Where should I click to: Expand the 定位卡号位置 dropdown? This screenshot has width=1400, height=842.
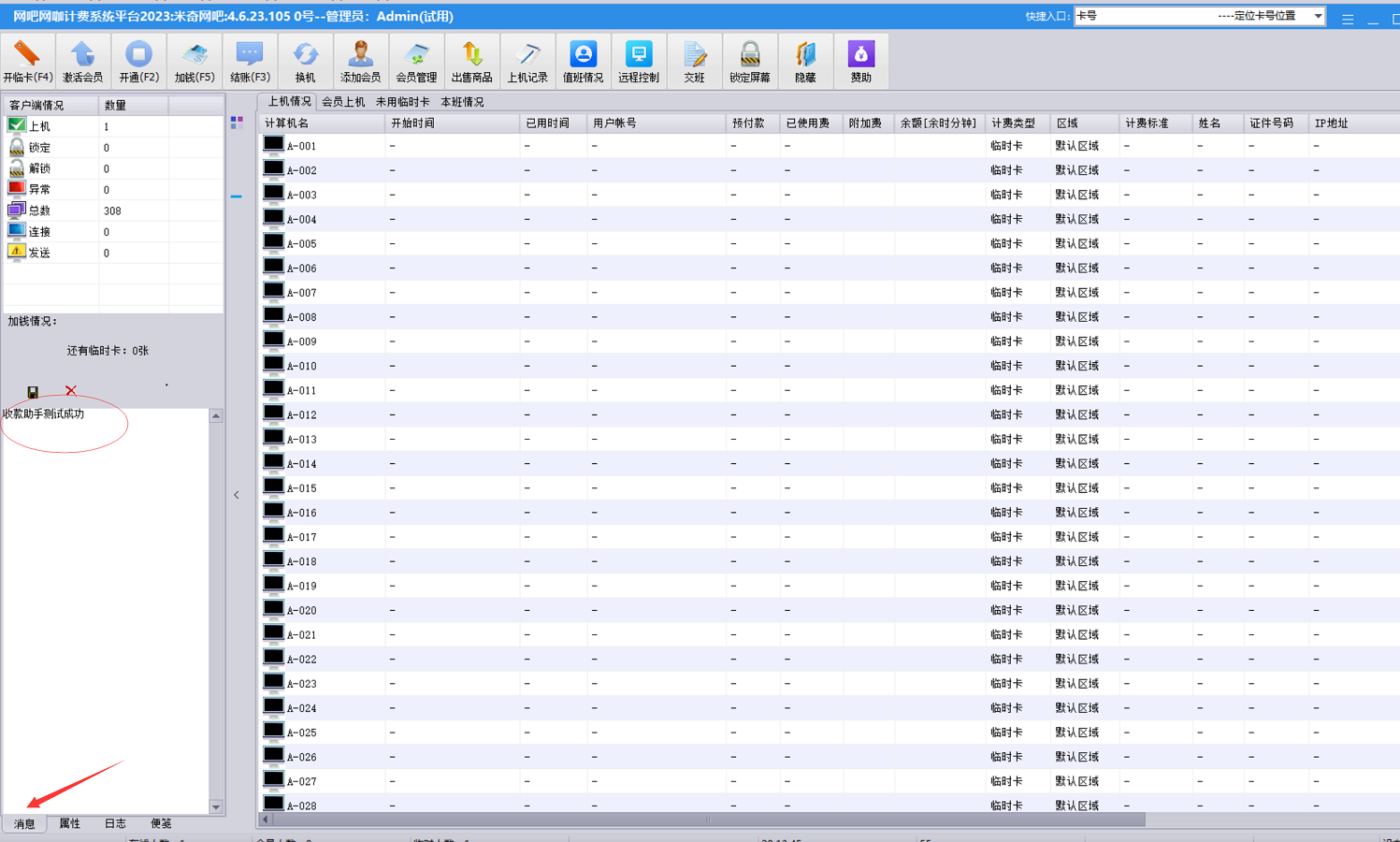click(x=1317, y=16)
